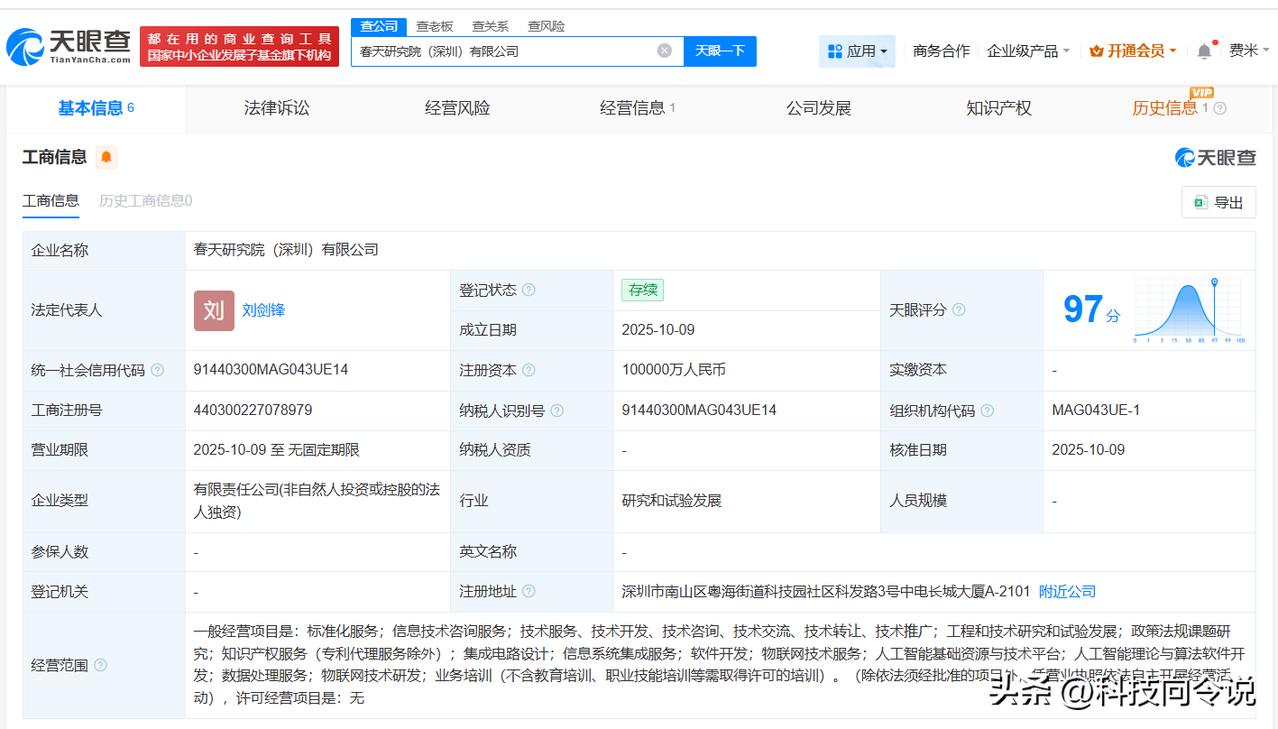The height and width of the screenshot is (729, 1278).
Task: Open legal representative 刘剑锋 link
Action: pos(263,310)
